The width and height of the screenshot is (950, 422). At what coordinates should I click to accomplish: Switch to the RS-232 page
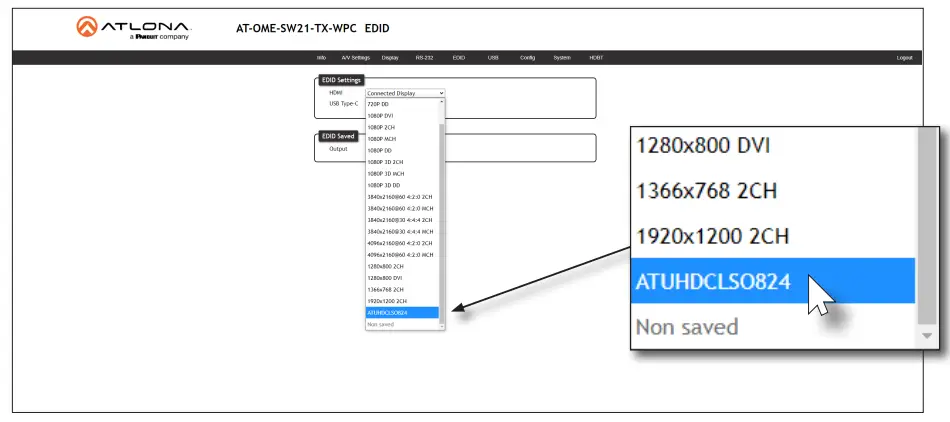[x=424, y=58]
